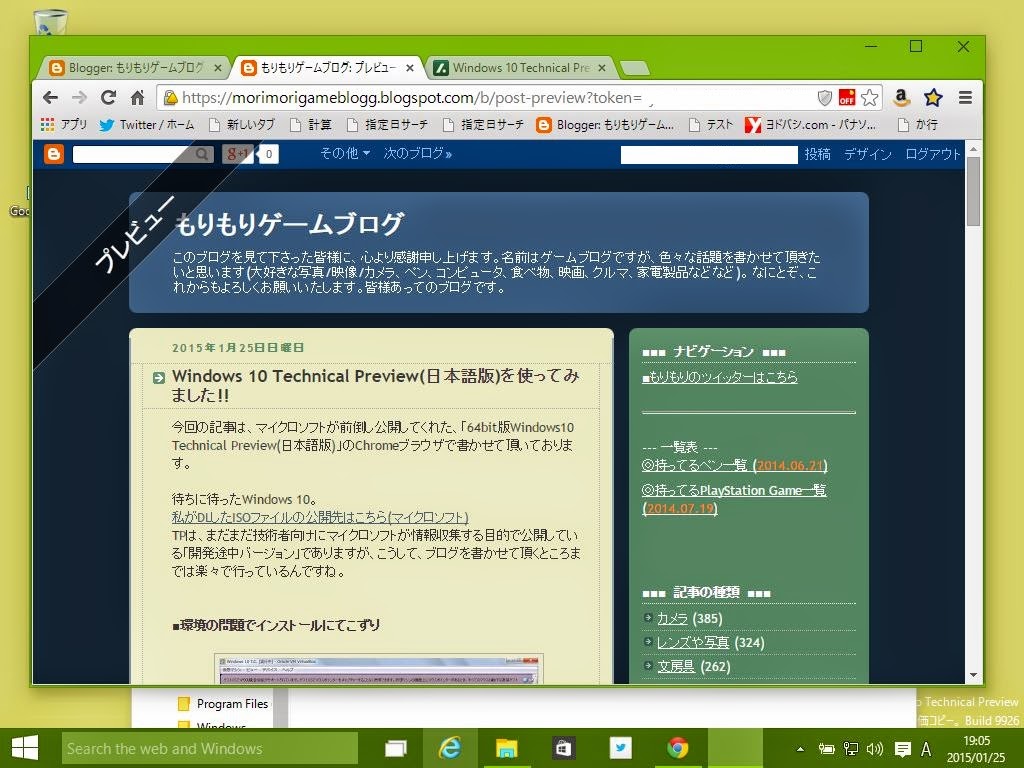Open the か行 bookmark folder
The height and width of the screenshot is (768, 1024).
918,125
